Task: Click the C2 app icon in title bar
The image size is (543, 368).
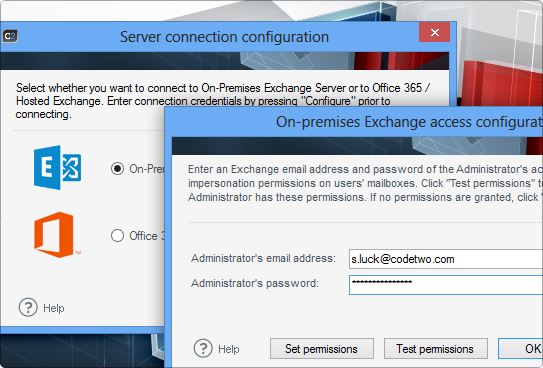Action: point(10,36)
